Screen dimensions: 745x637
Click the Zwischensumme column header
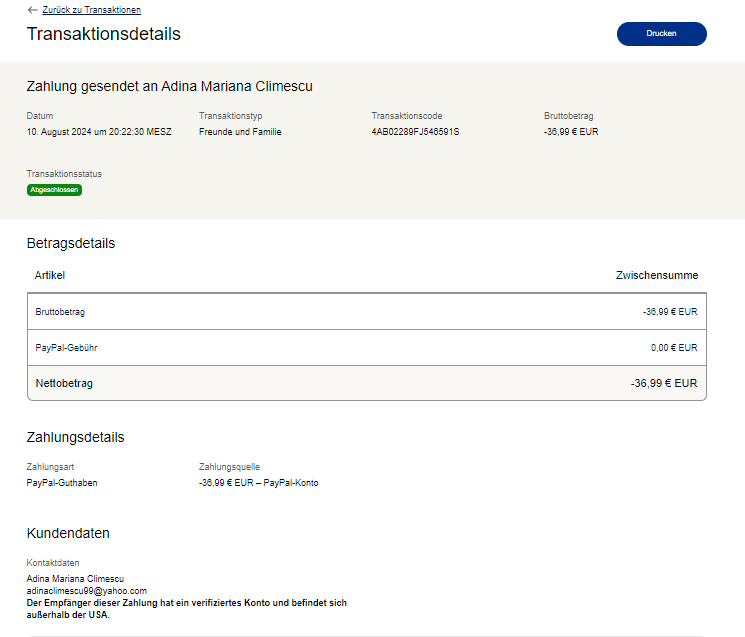tap(656, 276)
